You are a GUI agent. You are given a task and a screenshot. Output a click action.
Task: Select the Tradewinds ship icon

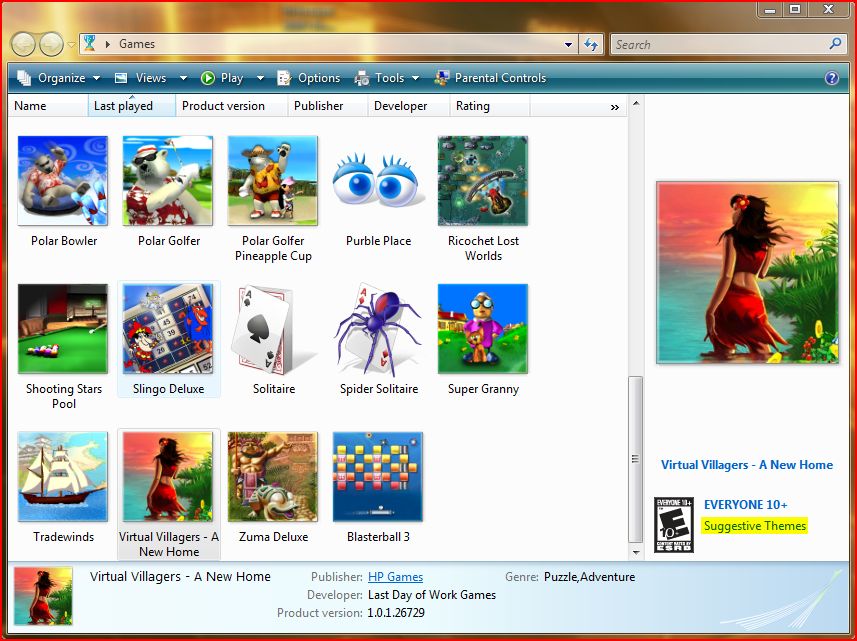[63, 477]
